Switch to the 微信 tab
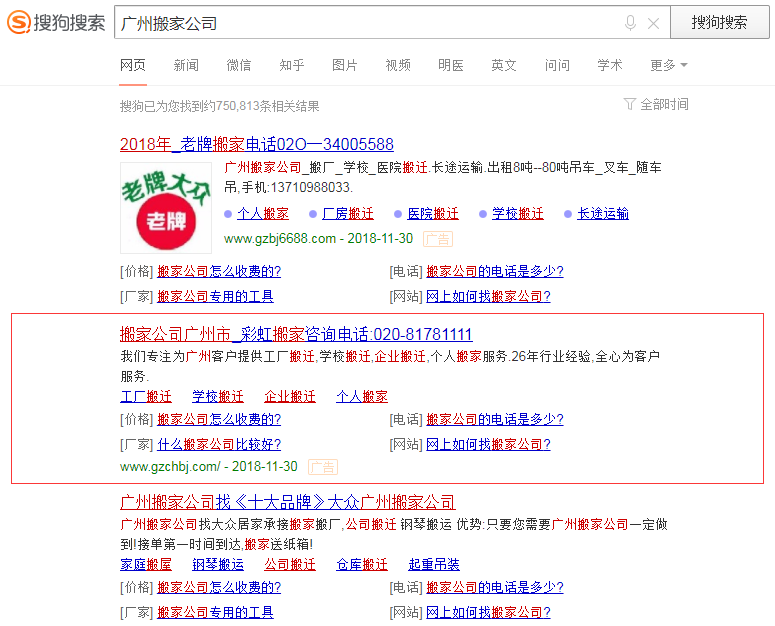The image size is (775, 626). click(239, 65)
